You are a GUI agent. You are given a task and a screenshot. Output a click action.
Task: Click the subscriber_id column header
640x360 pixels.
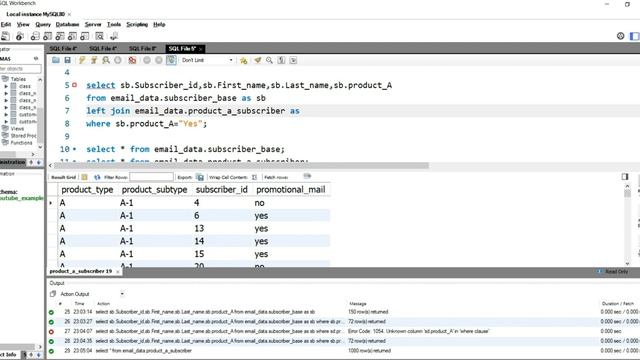point(222,189)
